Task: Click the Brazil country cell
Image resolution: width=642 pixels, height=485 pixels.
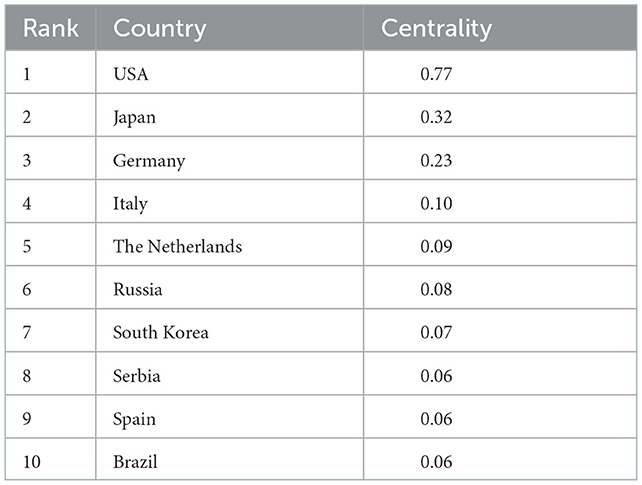Action: pos(135,462)
